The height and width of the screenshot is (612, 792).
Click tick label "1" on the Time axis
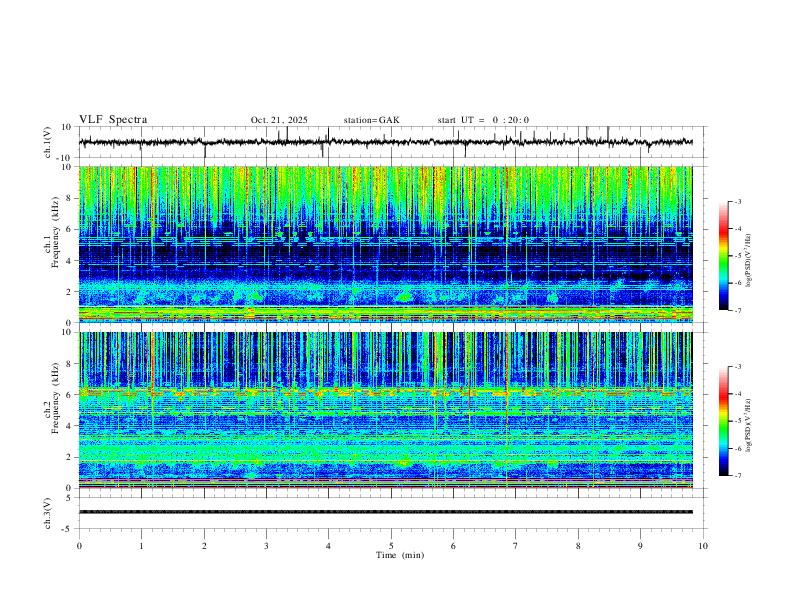[x=141, y=546]
